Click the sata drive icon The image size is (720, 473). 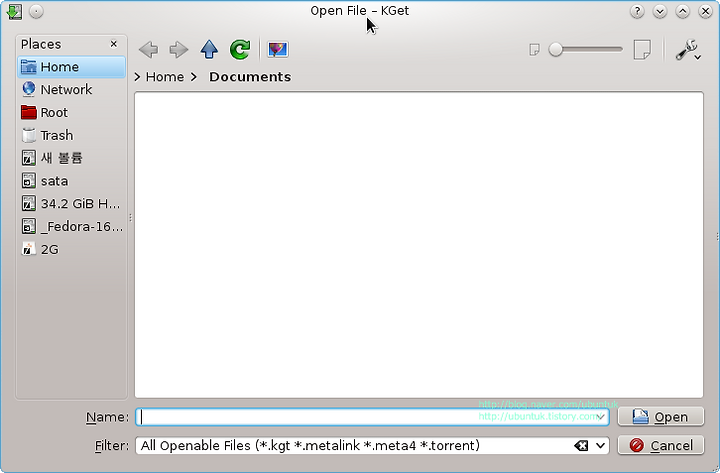coord(28,181)
